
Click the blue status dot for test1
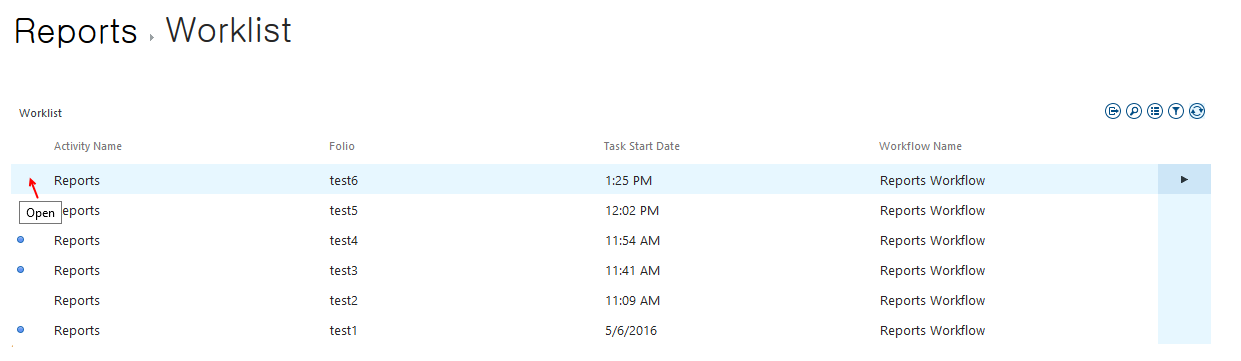pyautogui.click(x=21, y=329)
